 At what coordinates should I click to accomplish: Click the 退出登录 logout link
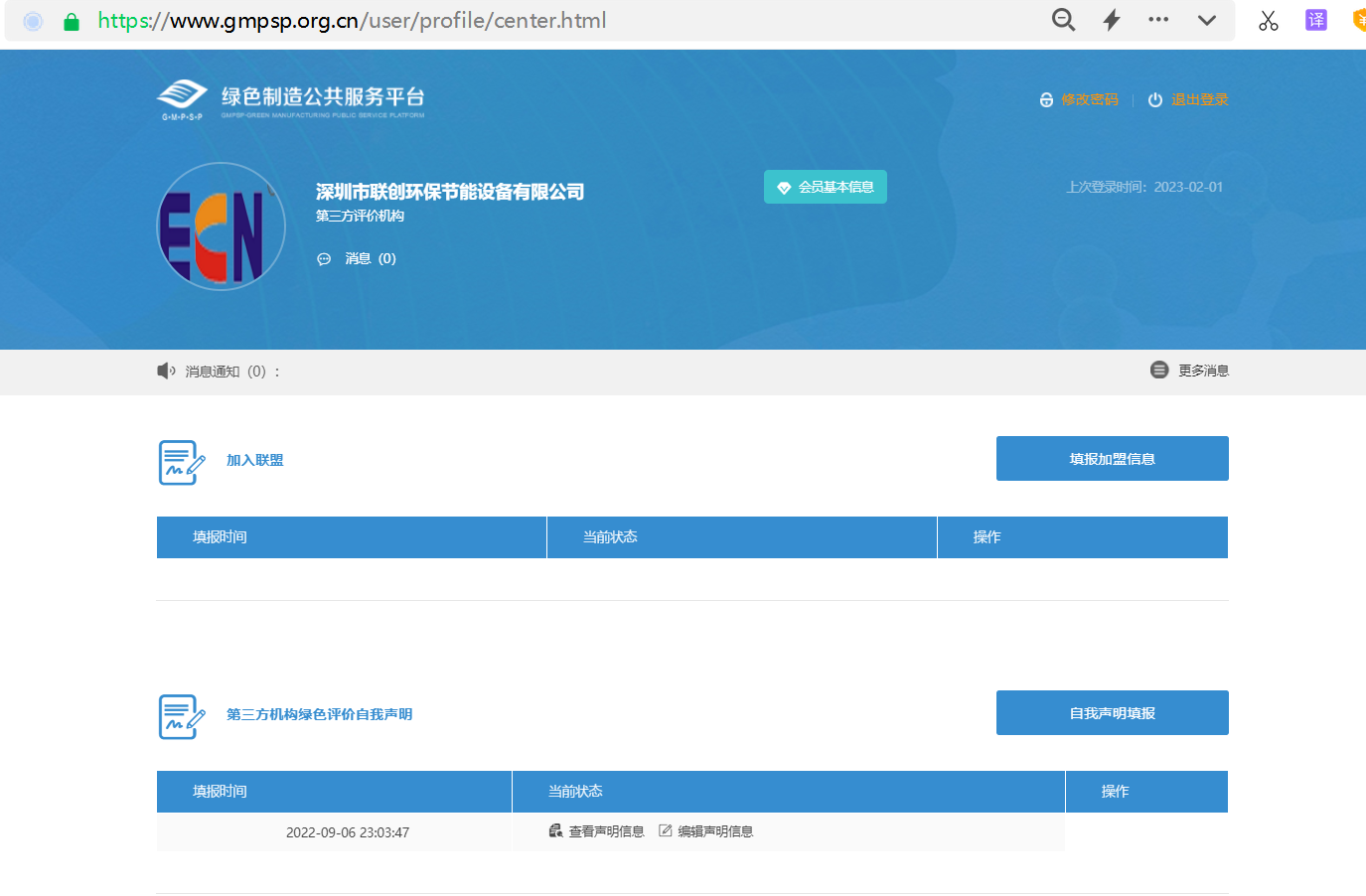pos(1200,99)
